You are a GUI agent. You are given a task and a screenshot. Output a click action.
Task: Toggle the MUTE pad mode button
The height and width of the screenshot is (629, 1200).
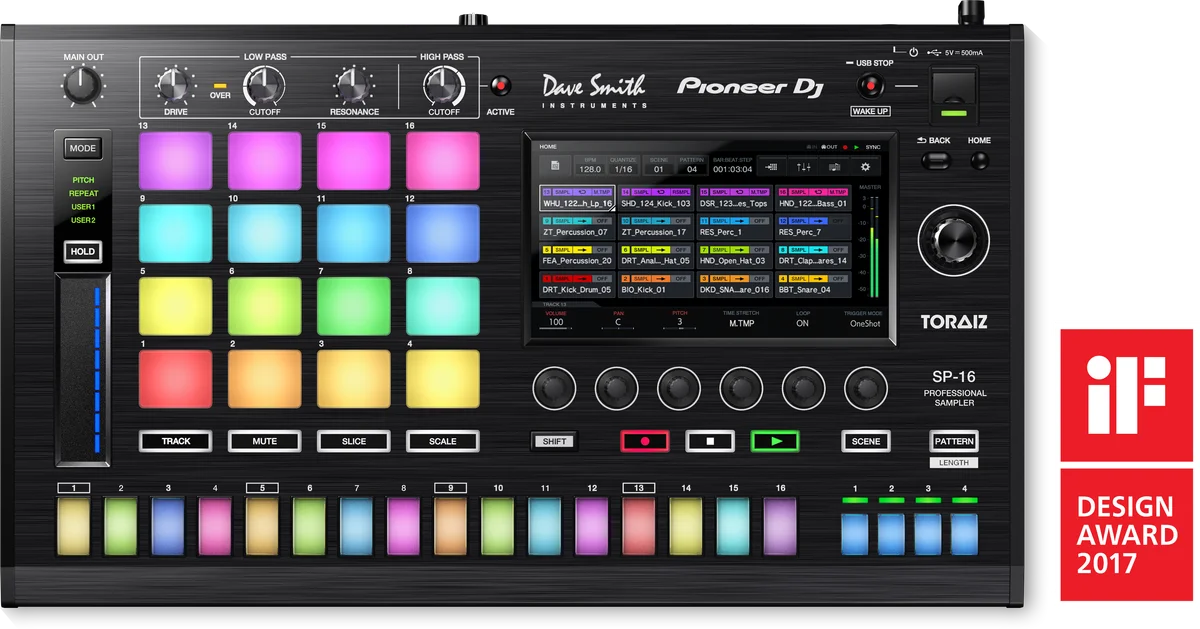pos(265,441)
